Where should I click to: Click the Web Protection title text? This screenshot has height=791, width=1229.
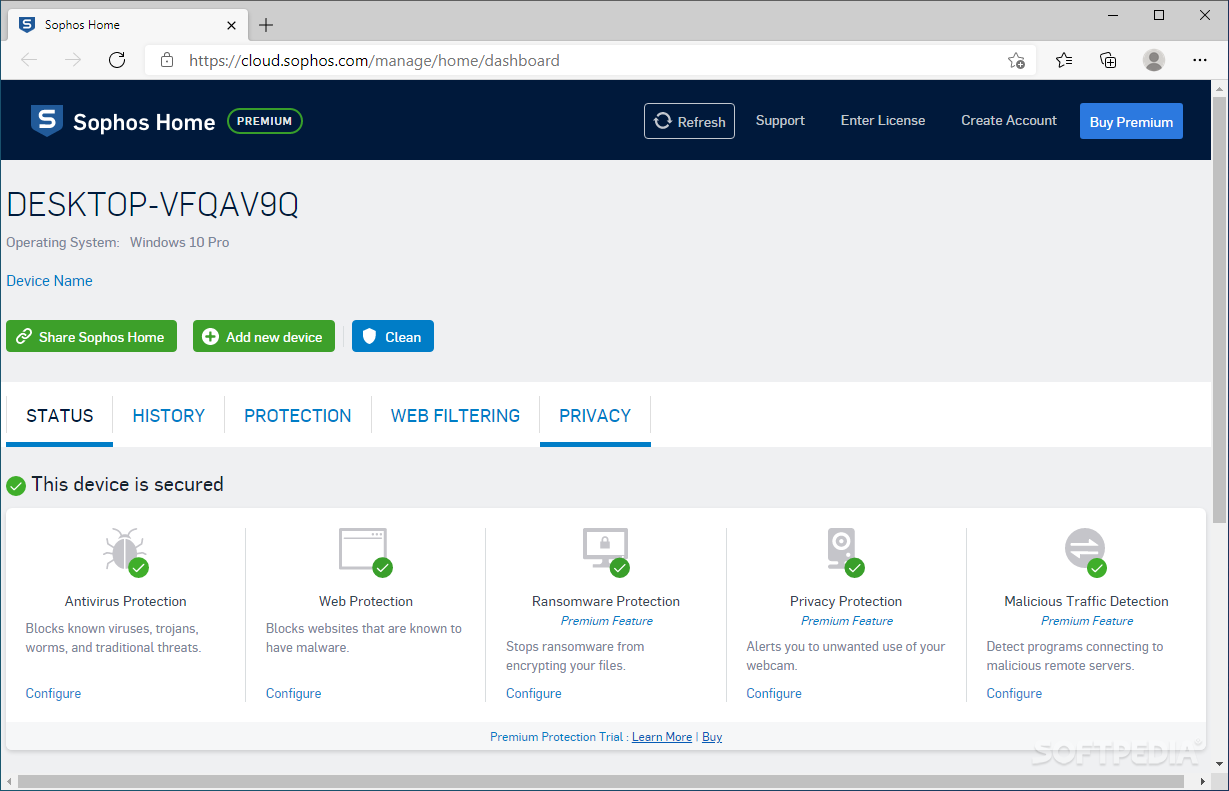click(x=366, y=601)
